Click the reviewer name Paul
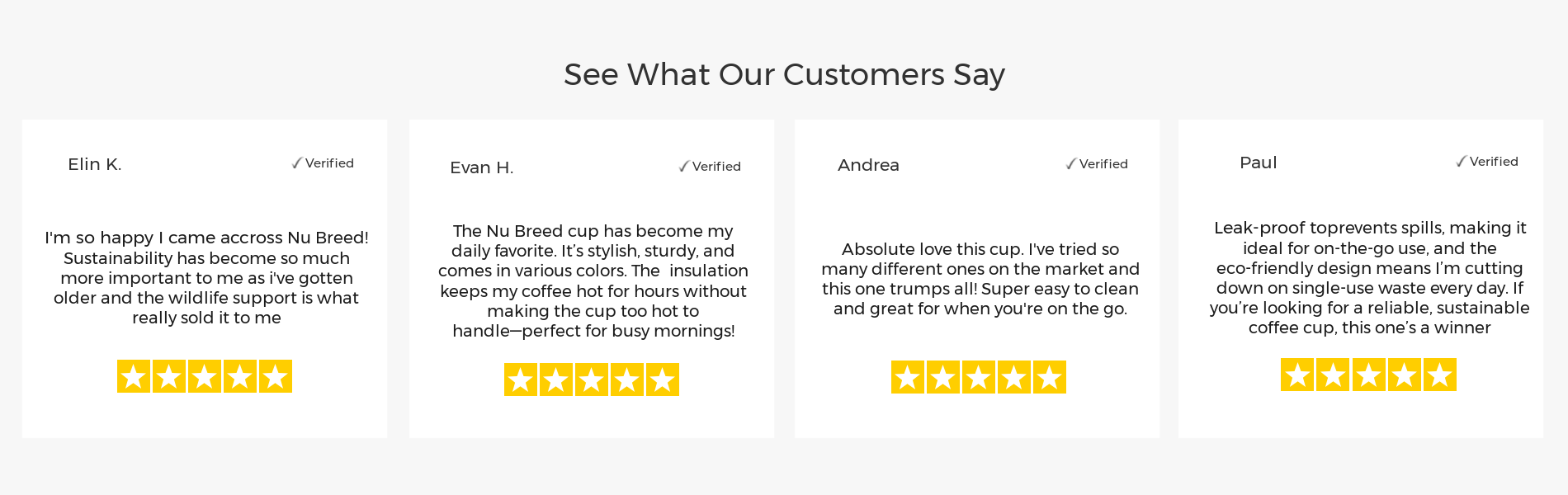The image size is (1568, 495). point(1258,163)
